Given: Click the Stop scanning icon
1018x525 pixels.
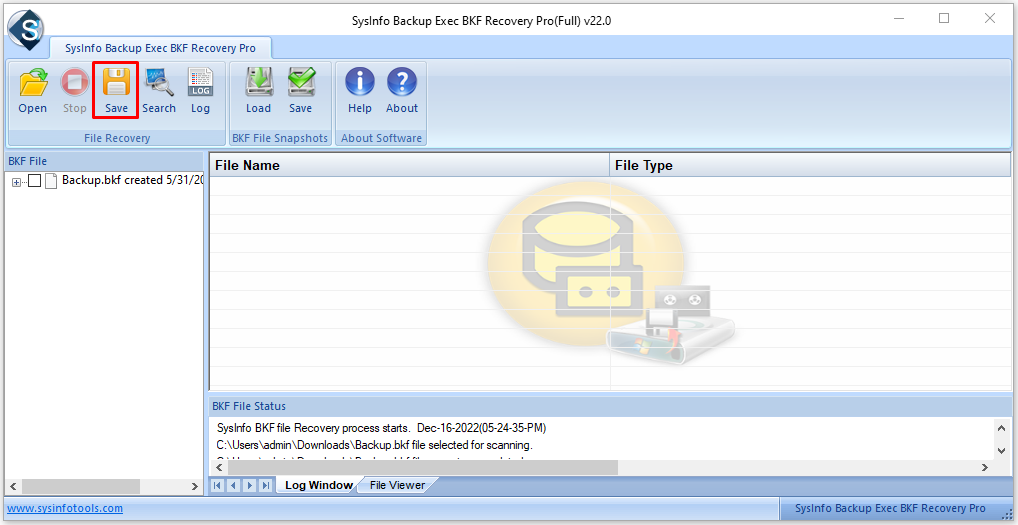Looking at the screenshot, I should (x=75, y=91).
